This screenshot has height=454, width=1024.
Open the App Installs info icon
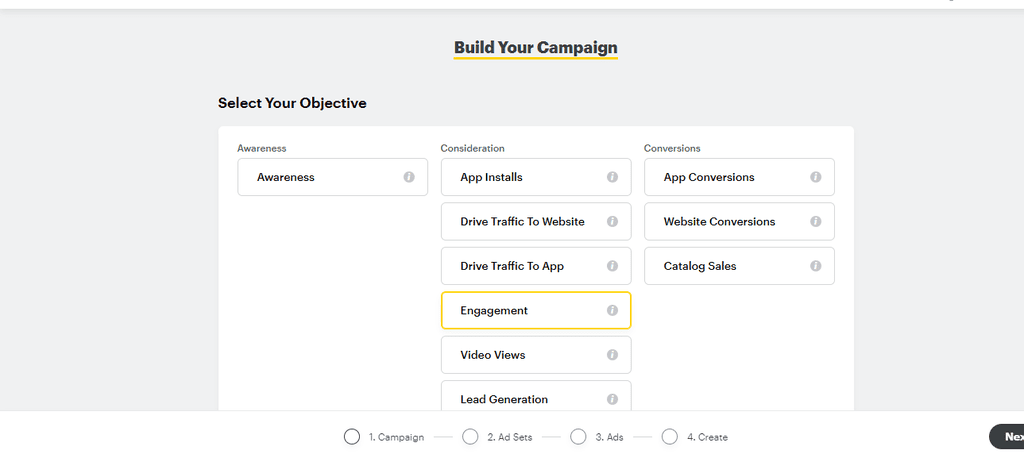612,177
